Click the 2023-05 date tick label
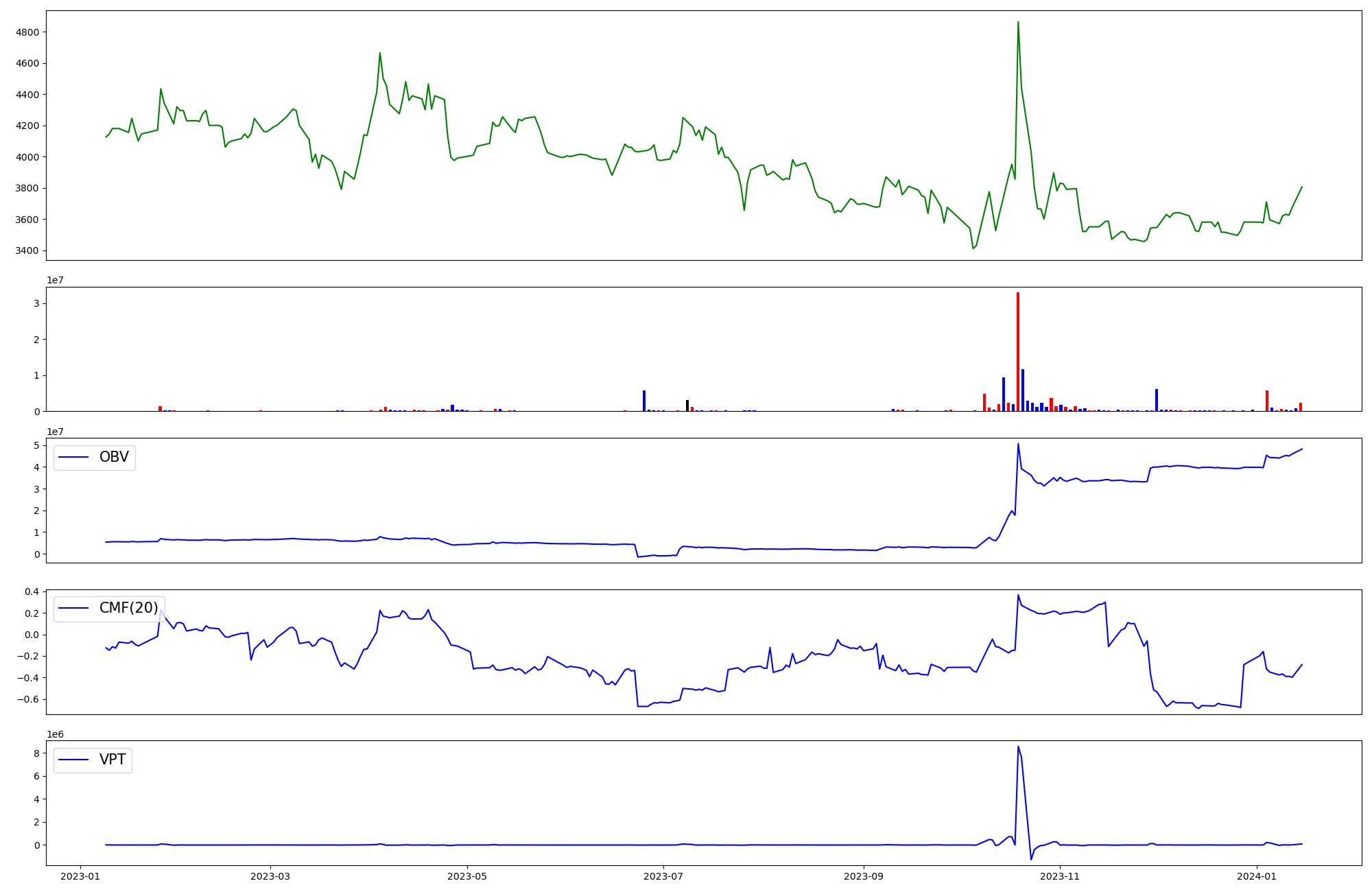1372x892 pixels. (467, 876)
